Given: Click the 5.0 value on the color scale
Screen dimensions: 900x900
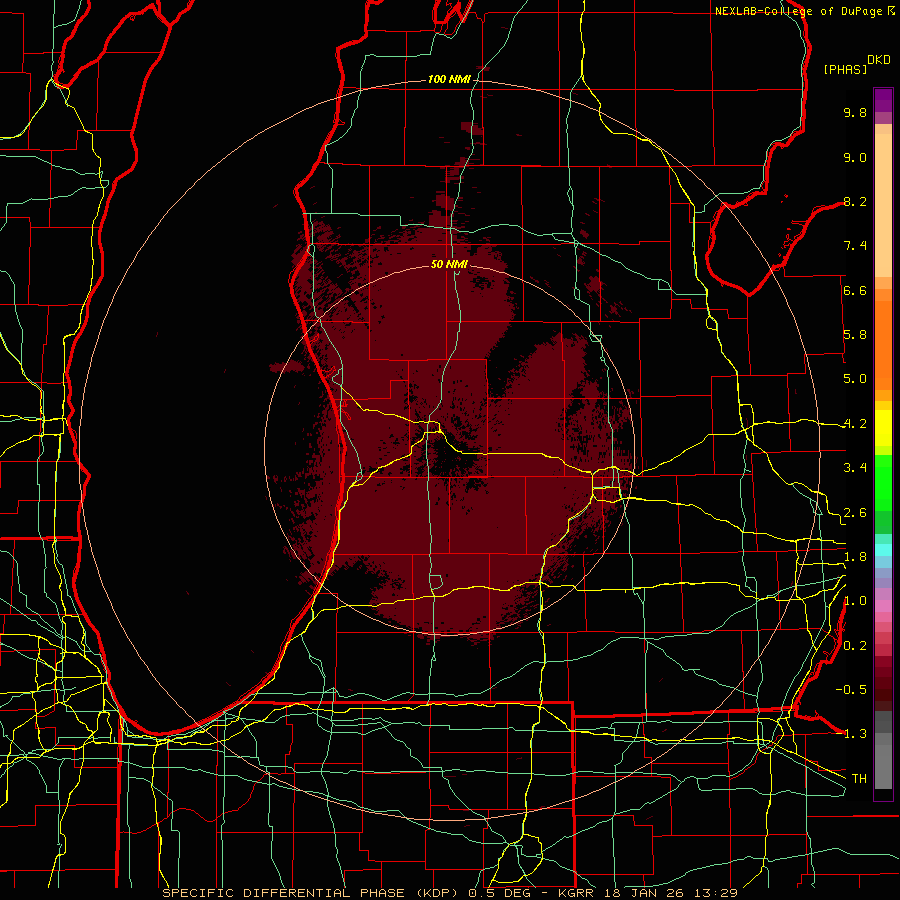Looking at the screenshot, I should point(855,379).
